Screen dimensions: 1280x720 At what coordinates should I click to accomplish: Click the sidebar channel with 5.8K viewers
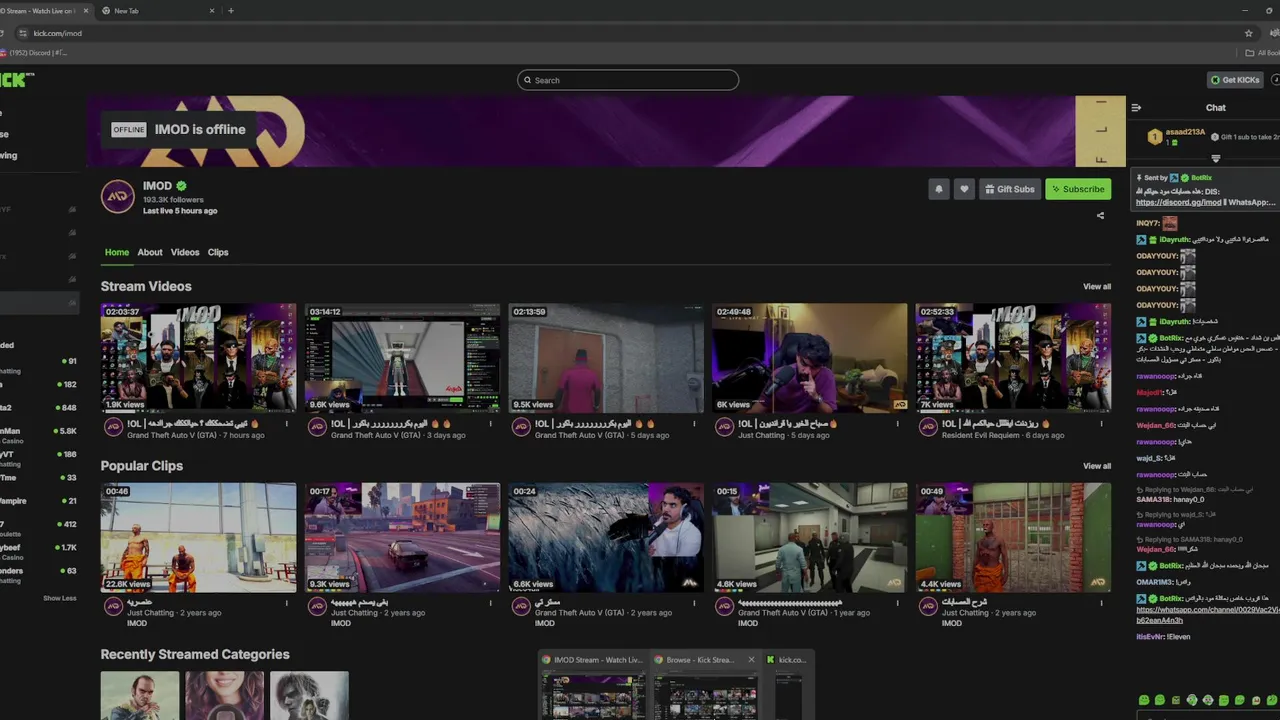[x=39, y=434]
